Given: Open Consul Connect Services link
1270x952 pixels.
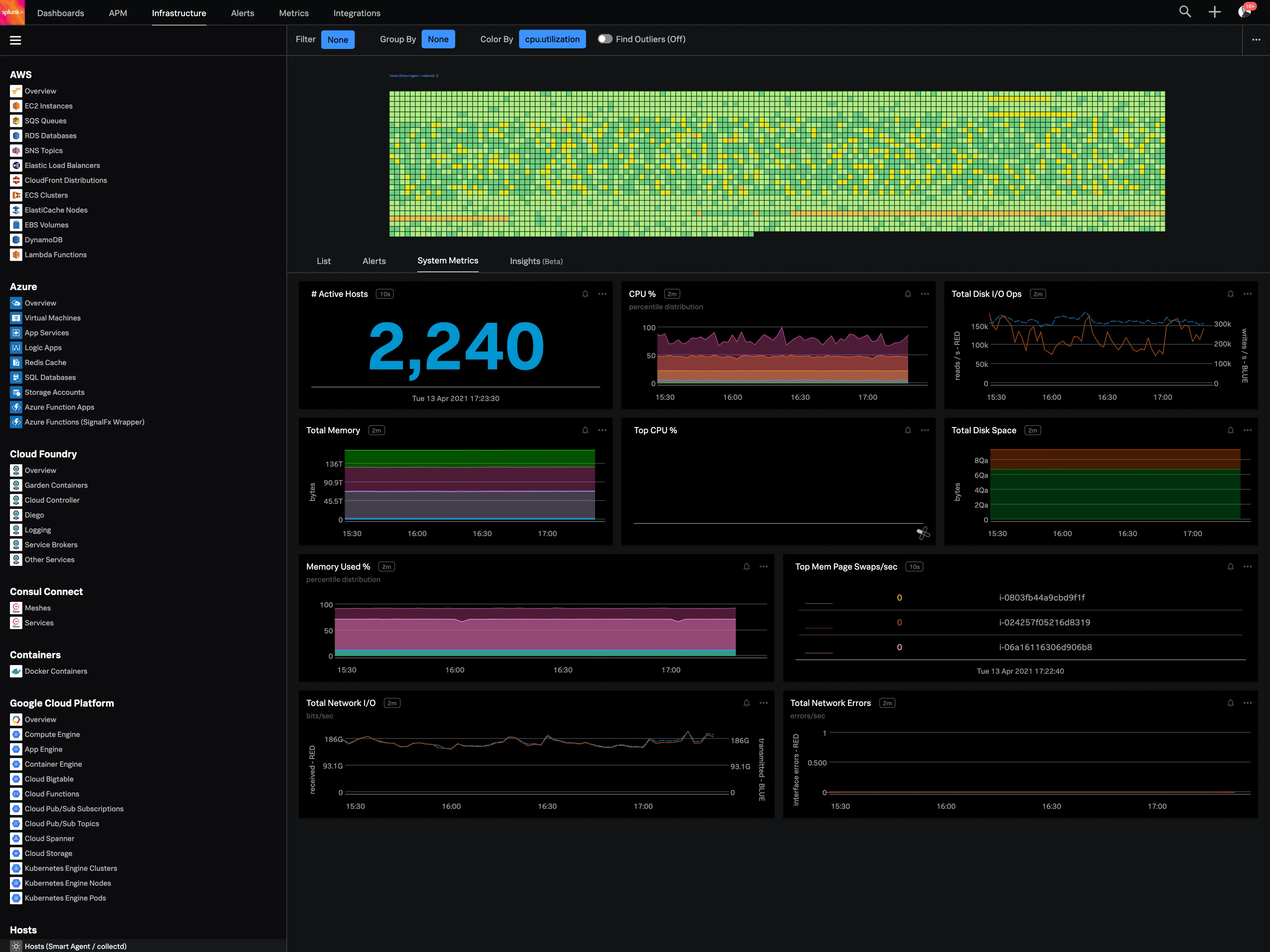Looking at the screenshot, I should click(39, 623).
